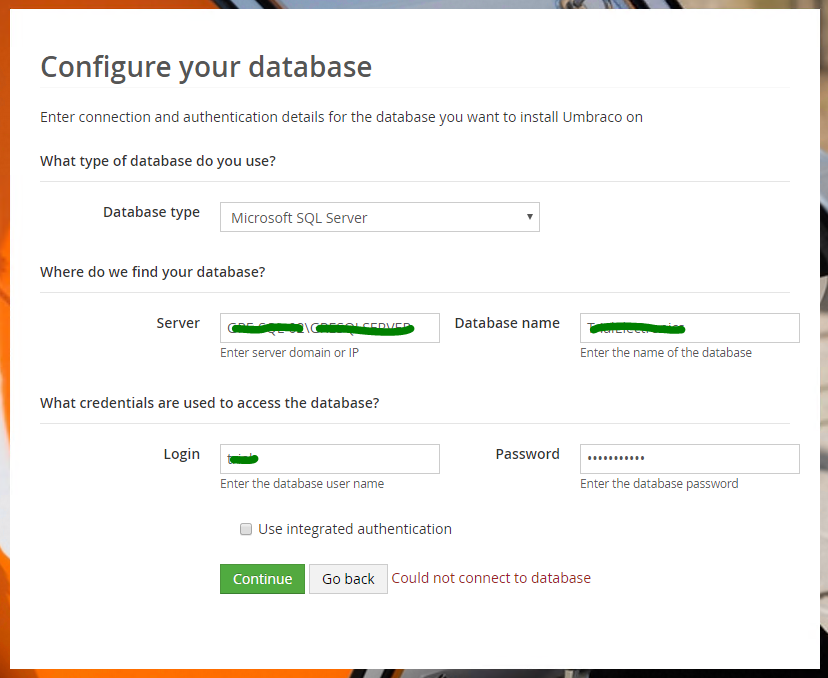
Task: Click the 'Enter the database password' hint text
Action: point(659,484)
